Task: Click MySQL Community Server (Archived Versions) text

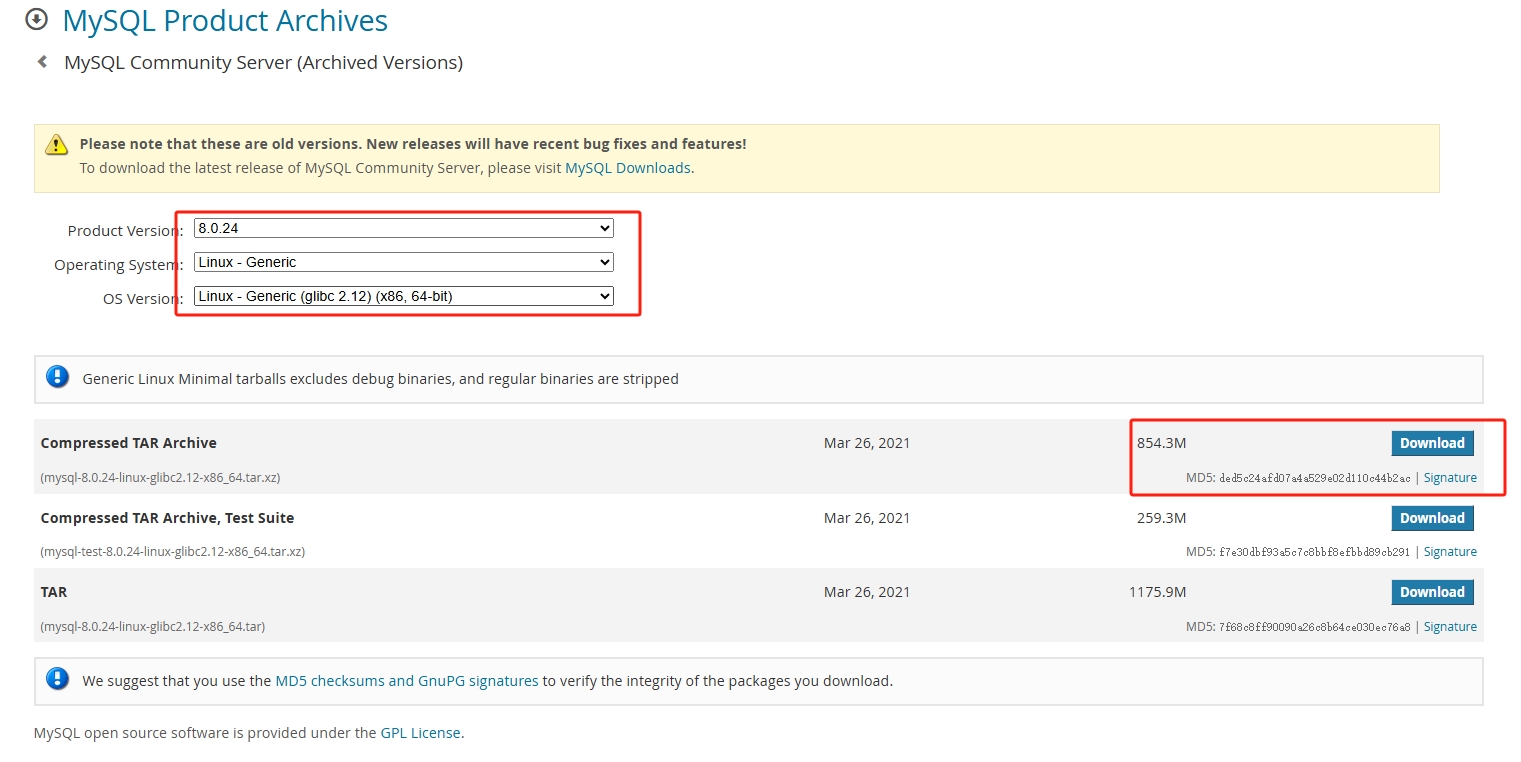Action: coord(263,63)
